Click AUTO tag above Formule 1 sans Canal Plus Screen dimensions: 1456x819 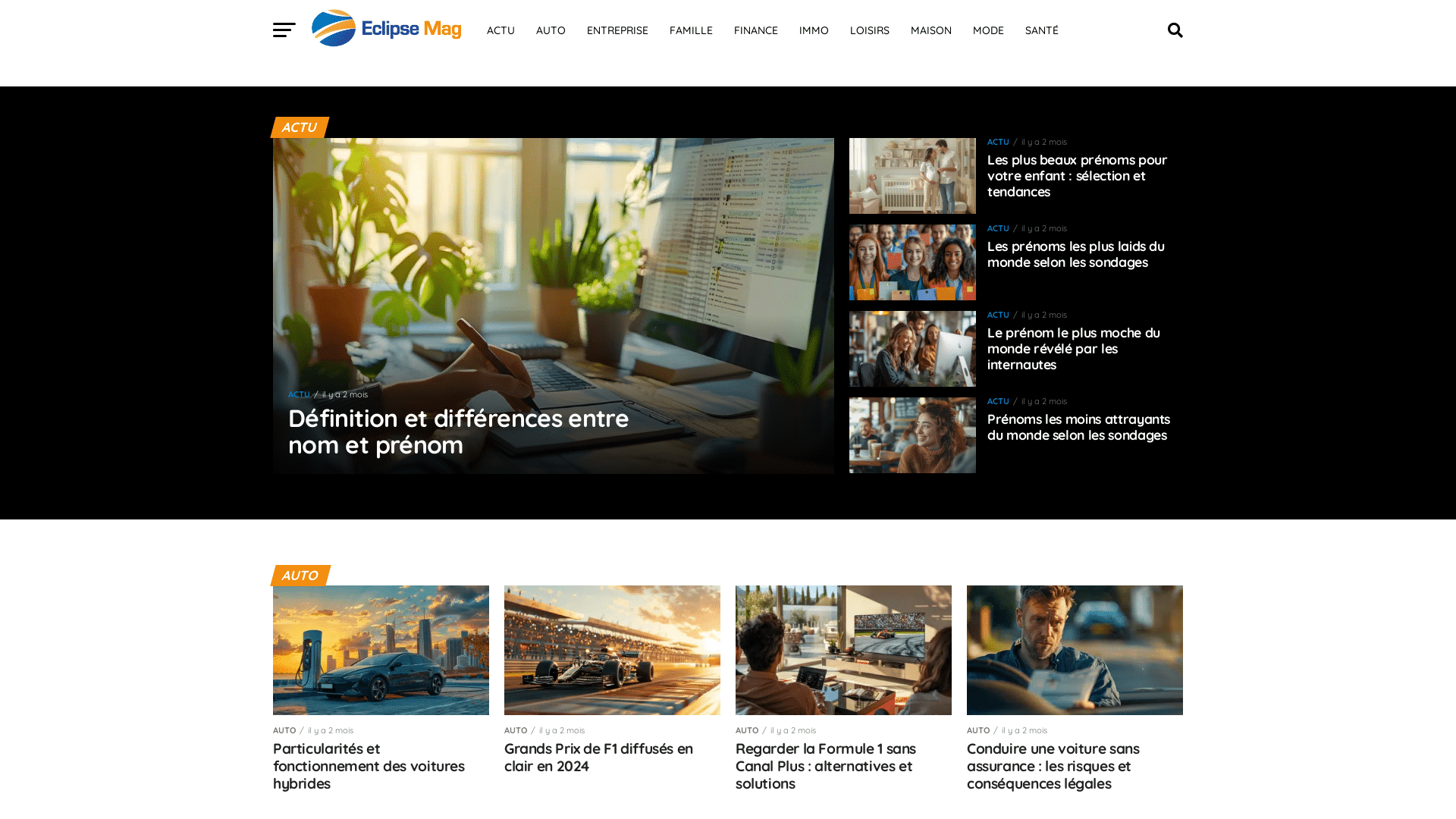(x=747, y=730)
